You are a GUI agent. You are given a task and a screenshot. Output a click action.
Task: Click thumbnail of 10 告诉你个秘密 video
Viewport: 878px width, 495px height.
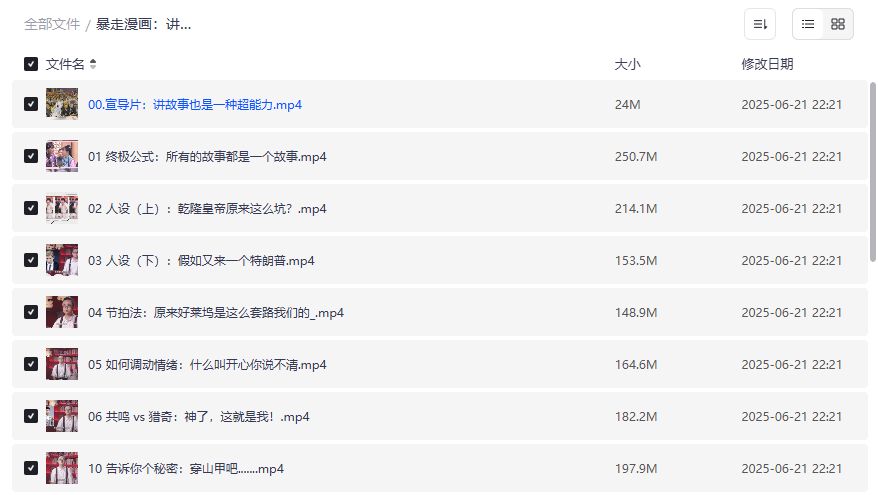(x=62, y=468)
